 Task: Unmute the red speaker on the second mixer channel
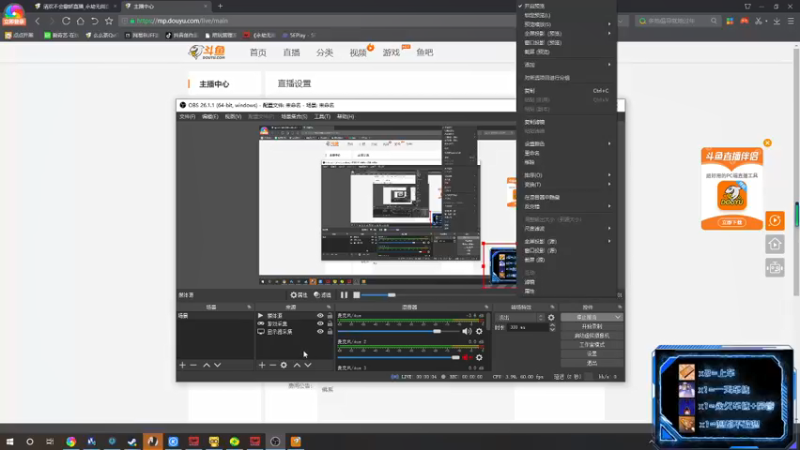pyautogui.click(x=467, y=358)
